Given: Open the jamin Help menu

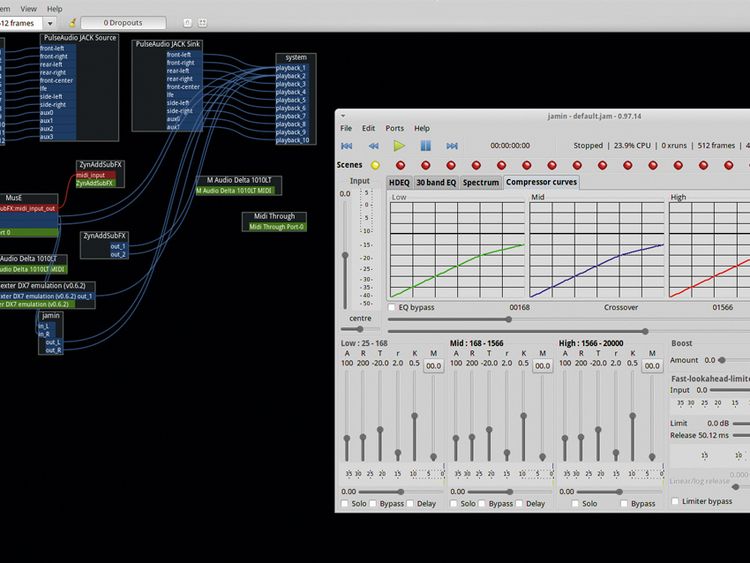Looking at the screenshot, I should (422, 128).
